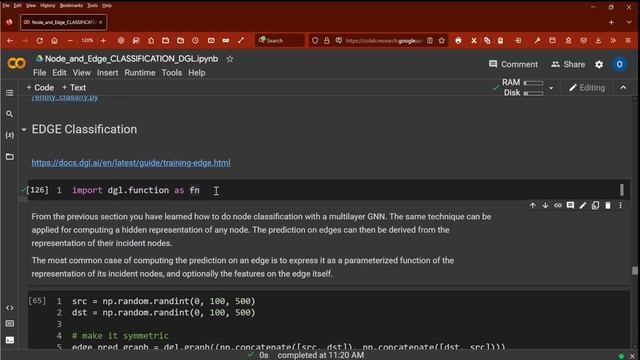Screen dimensions: 640x360
Task: Click the browser Back arrow
Action: coord(10,40)
